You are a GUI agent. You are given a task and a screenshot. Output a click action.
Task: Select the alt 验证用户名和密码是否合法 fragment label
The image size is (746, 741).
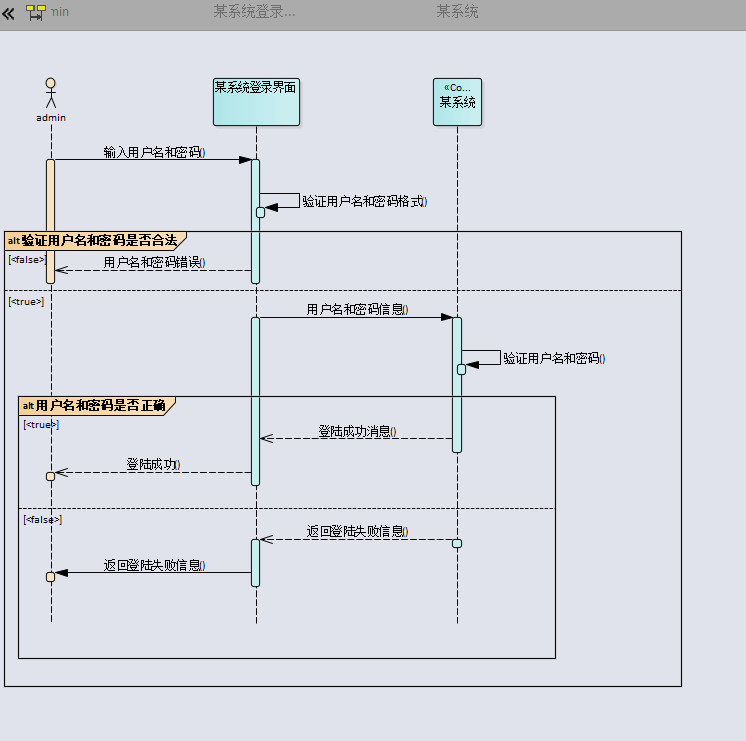point(95,240)
